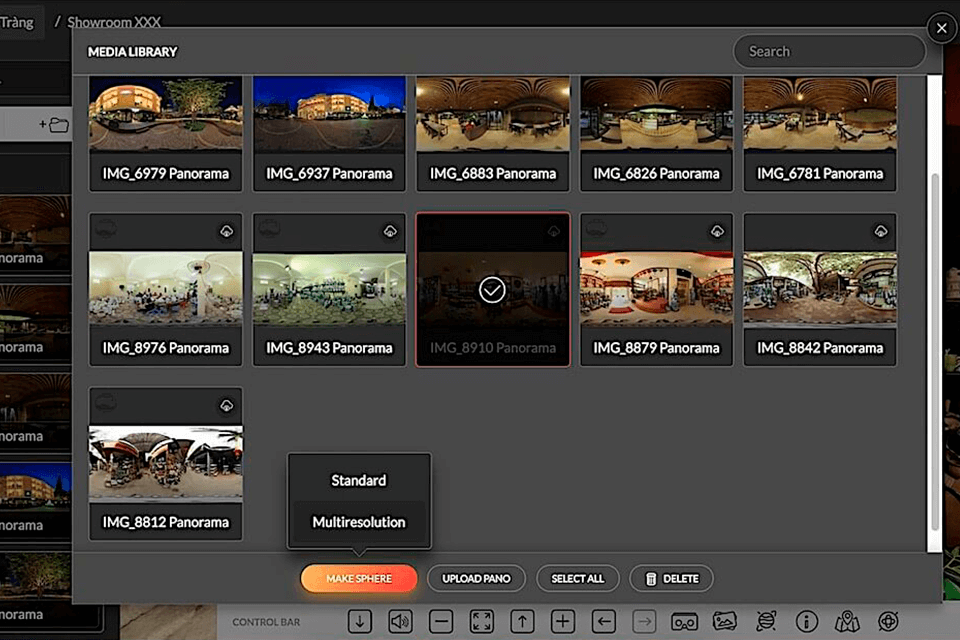Click cloud upload icon on IMG_8976 Panorama
This screenshot has height=640, width=960.
[227, 231]
